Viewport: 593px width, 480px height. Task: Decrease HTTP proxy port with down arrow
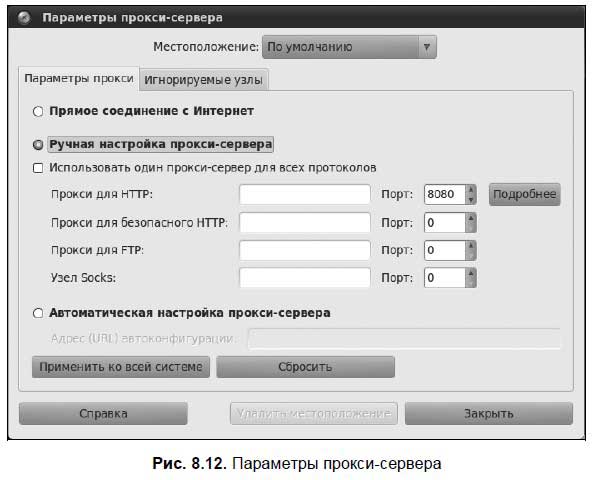tap(471, 199)
